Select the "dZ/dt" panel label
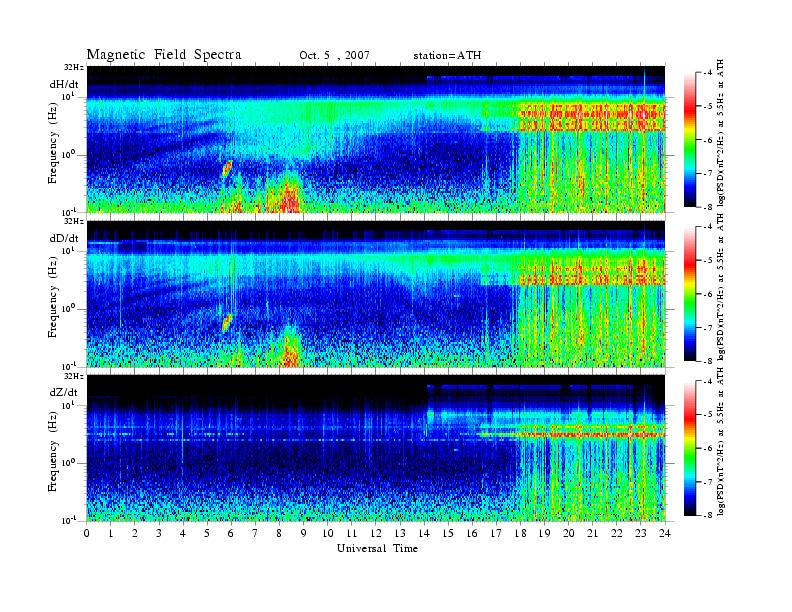The height and width of the screenshot is (612, 792). pyautogui.click(x=64, y=392)
